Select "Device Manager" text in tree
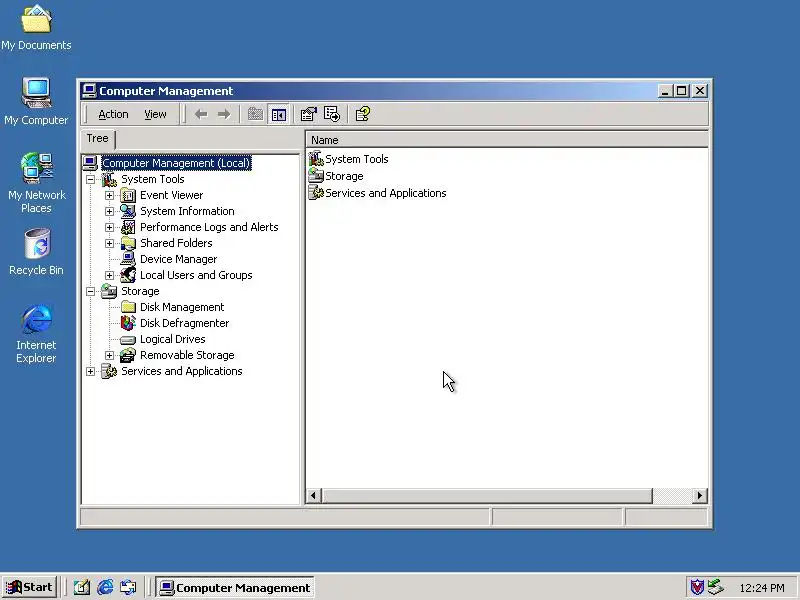 [179, 259]
